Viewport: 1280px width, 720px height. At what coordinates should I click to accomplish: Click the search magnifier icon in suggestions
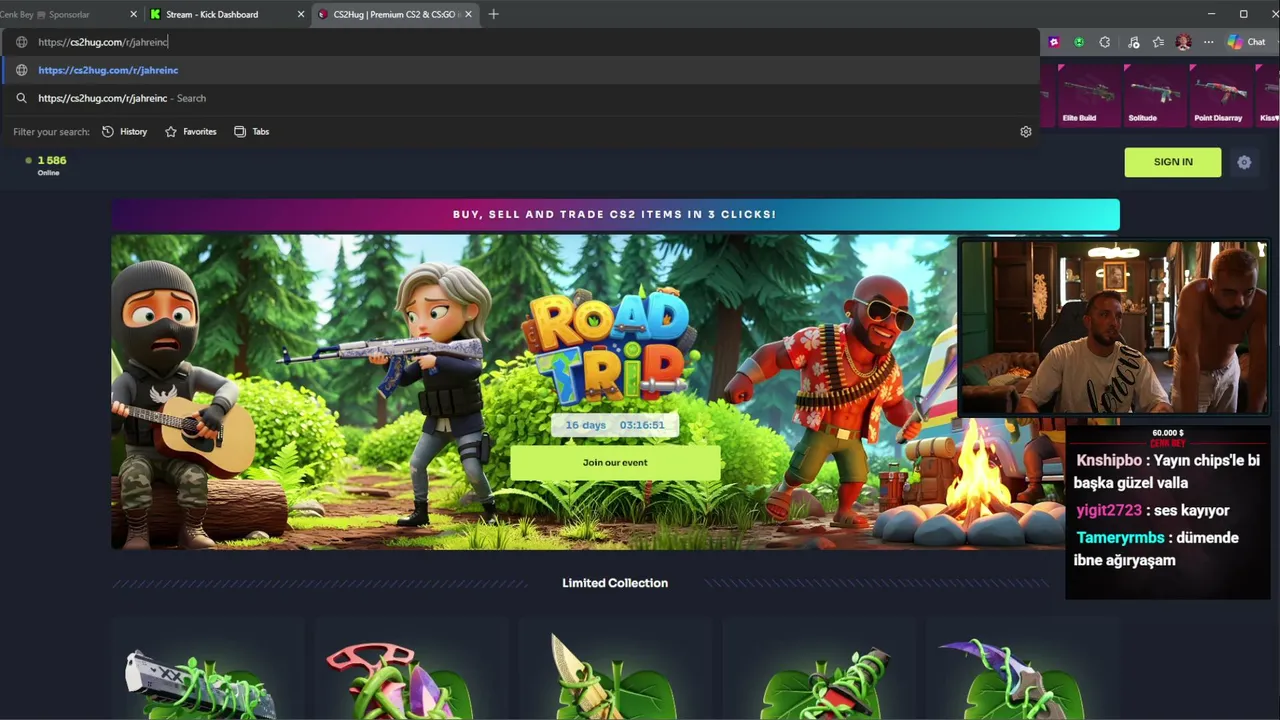21,98
